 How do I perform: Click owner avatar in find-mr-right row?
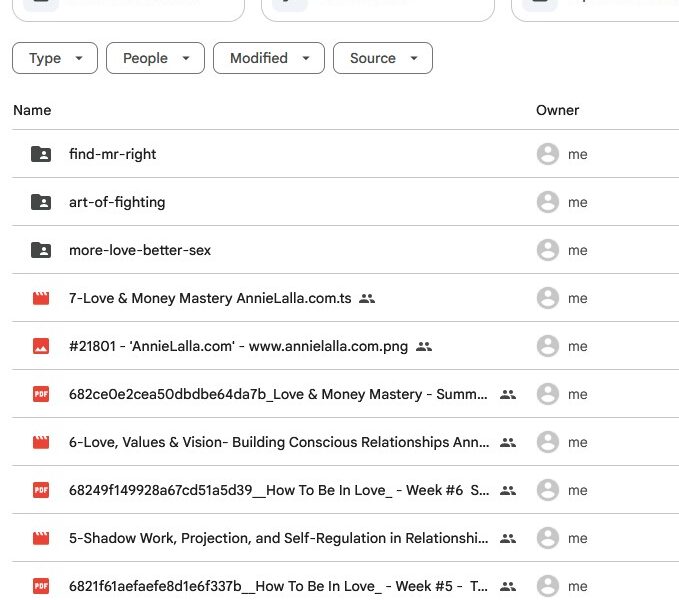[548, 154]
